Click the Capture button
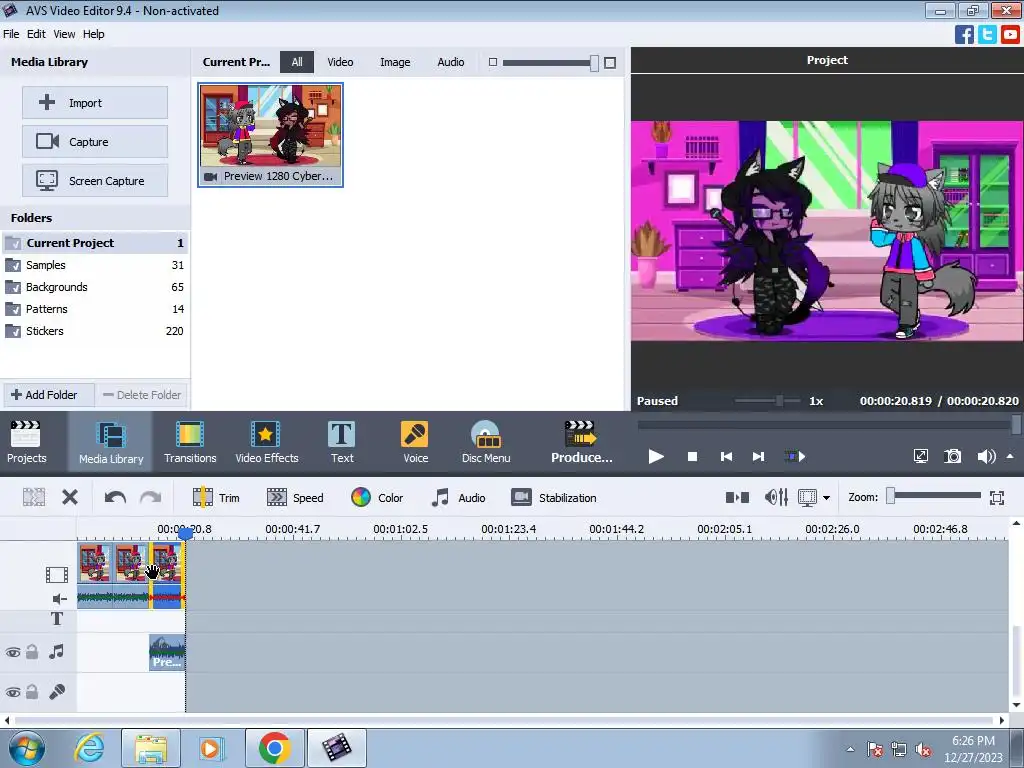1024x768 pixels. tap(95, 142)
